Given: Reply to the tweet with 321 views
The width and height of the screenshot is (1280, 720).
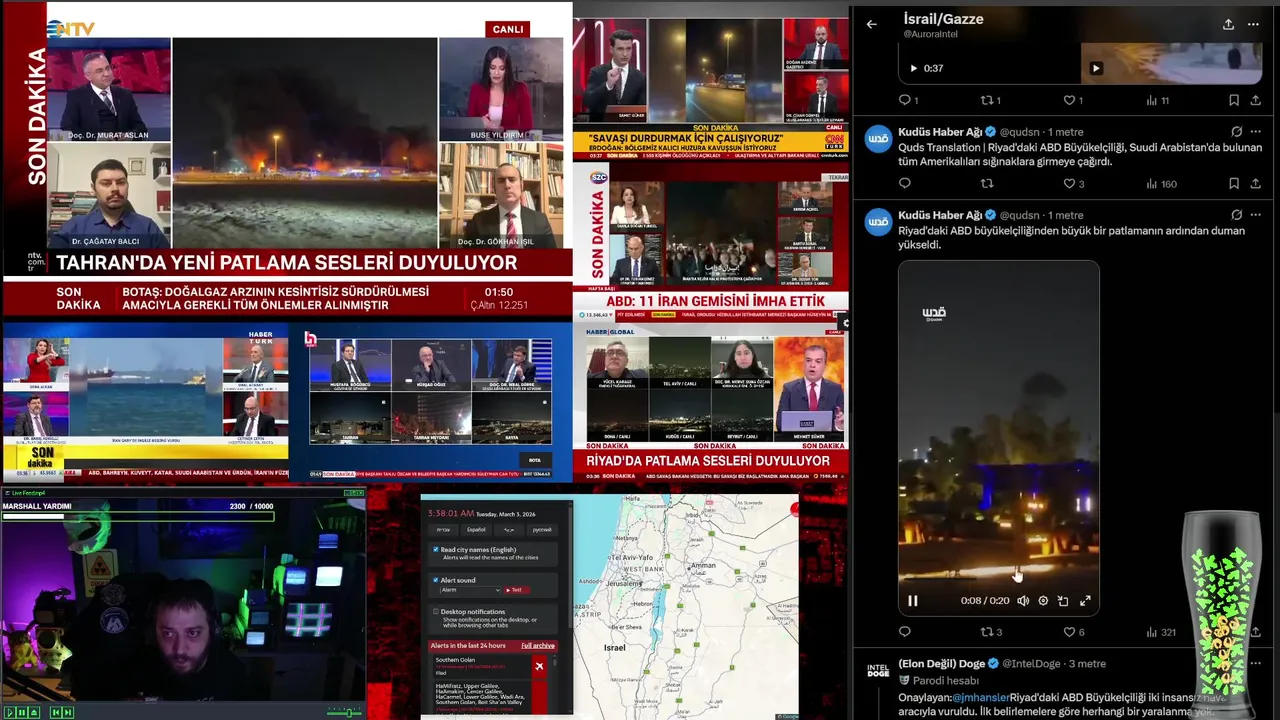Looking at the screenshot, I should pyautogui.click(x=904, y=632).
